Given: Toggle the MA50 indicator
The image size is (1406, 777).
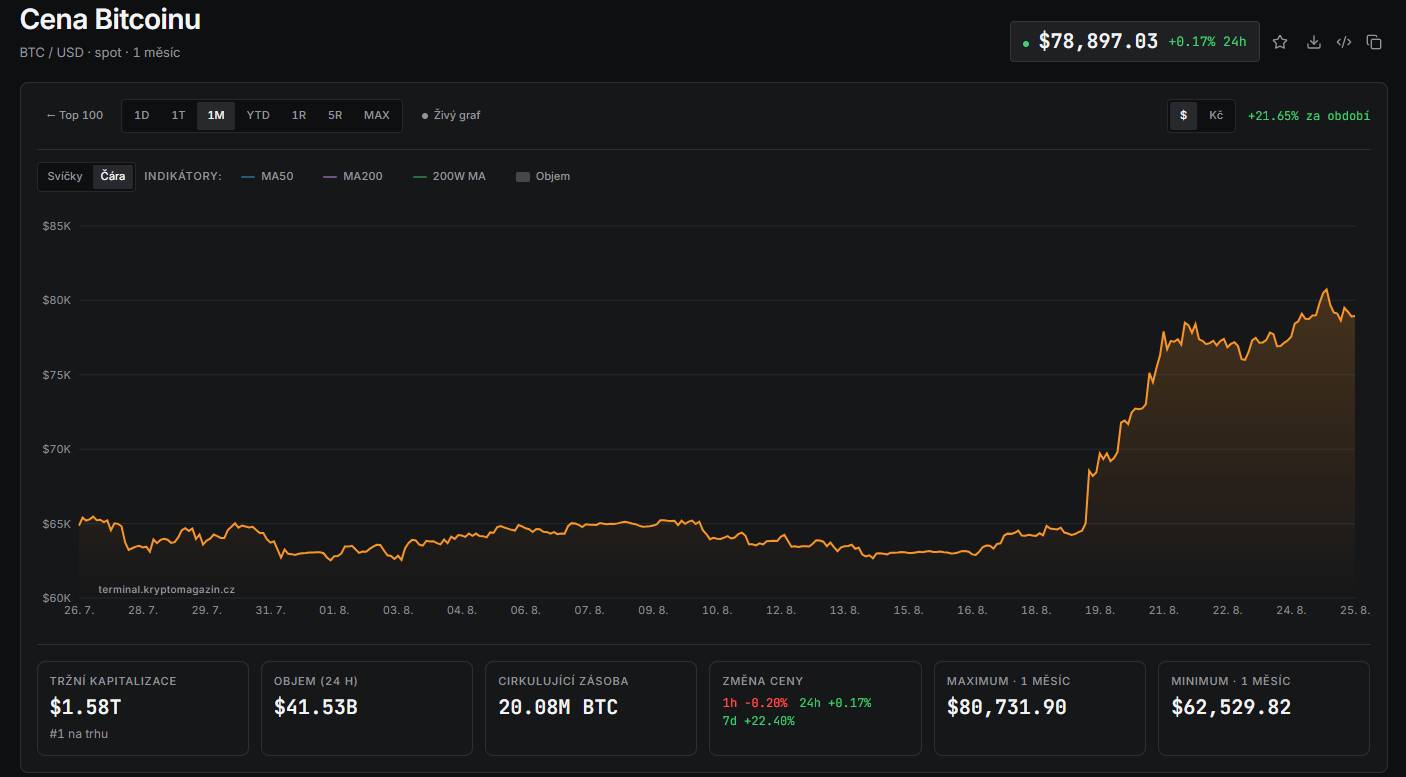Looking at the screenshot, I should pyautogui.click(x=267, y=176).
